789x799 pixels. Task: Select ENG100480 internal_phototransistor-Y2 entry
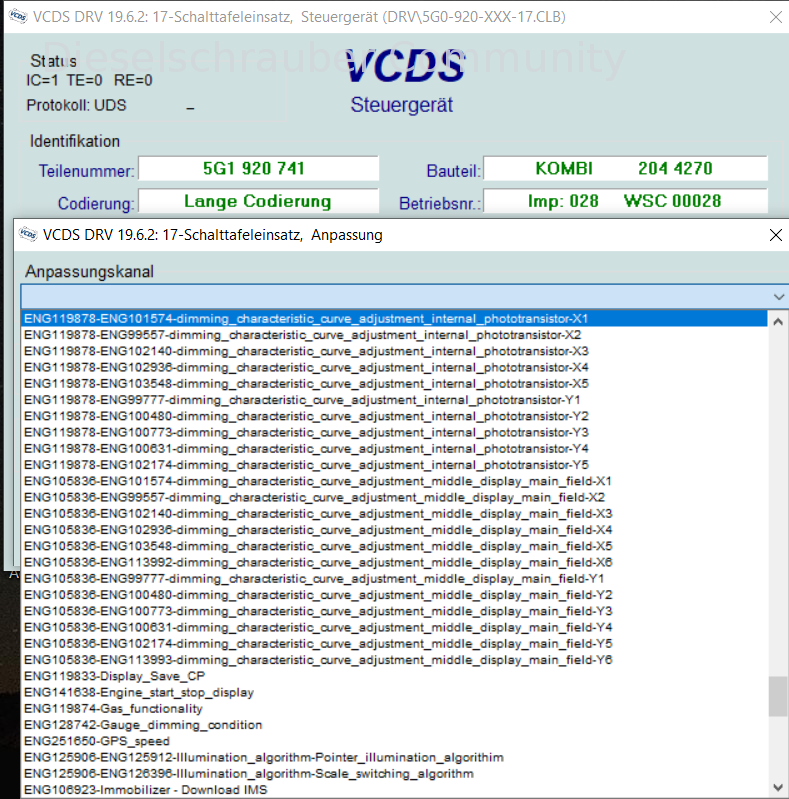(x=394, y=416)
